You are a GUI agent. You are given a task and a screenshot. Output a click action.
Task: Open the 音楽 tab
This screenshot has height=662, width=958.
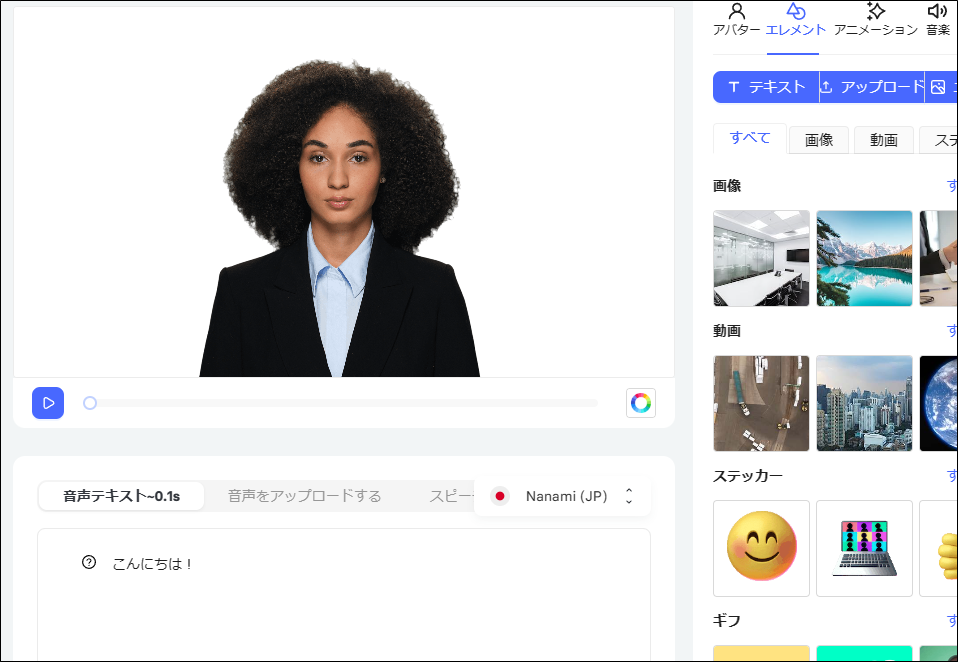[x=938, y=20]
